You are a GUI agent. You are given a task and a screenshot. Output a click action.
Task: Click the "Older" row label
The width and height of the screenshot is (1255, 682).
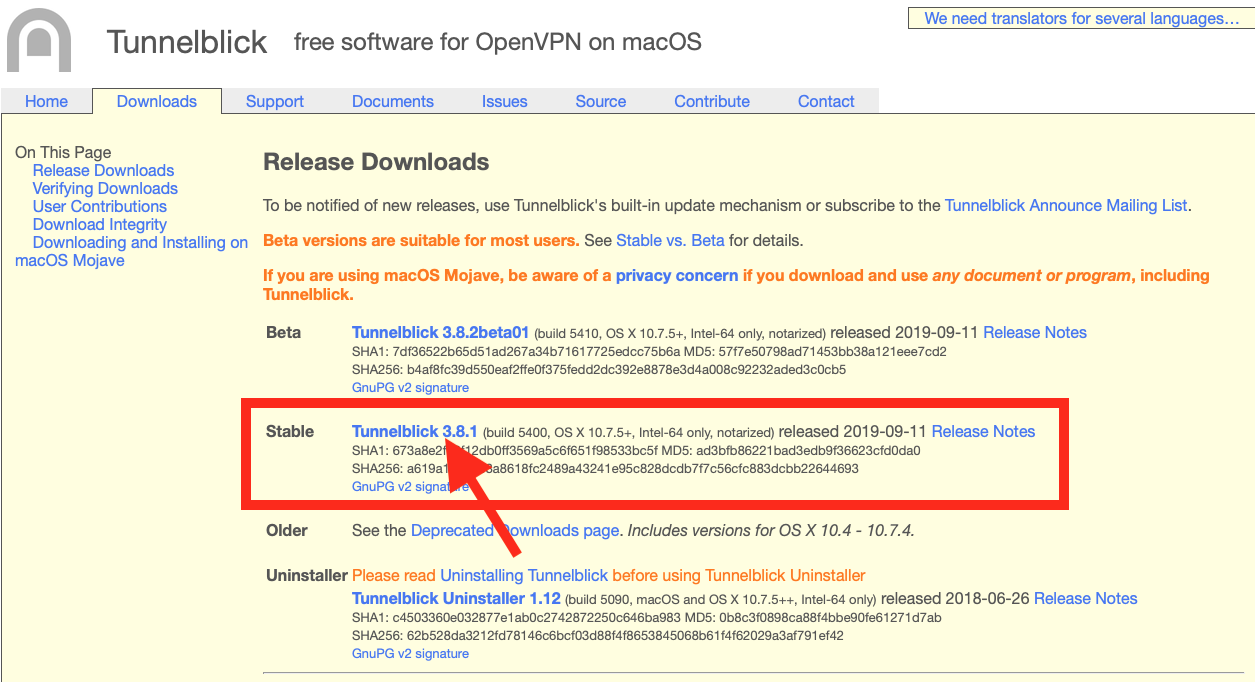tap(287, 530)
